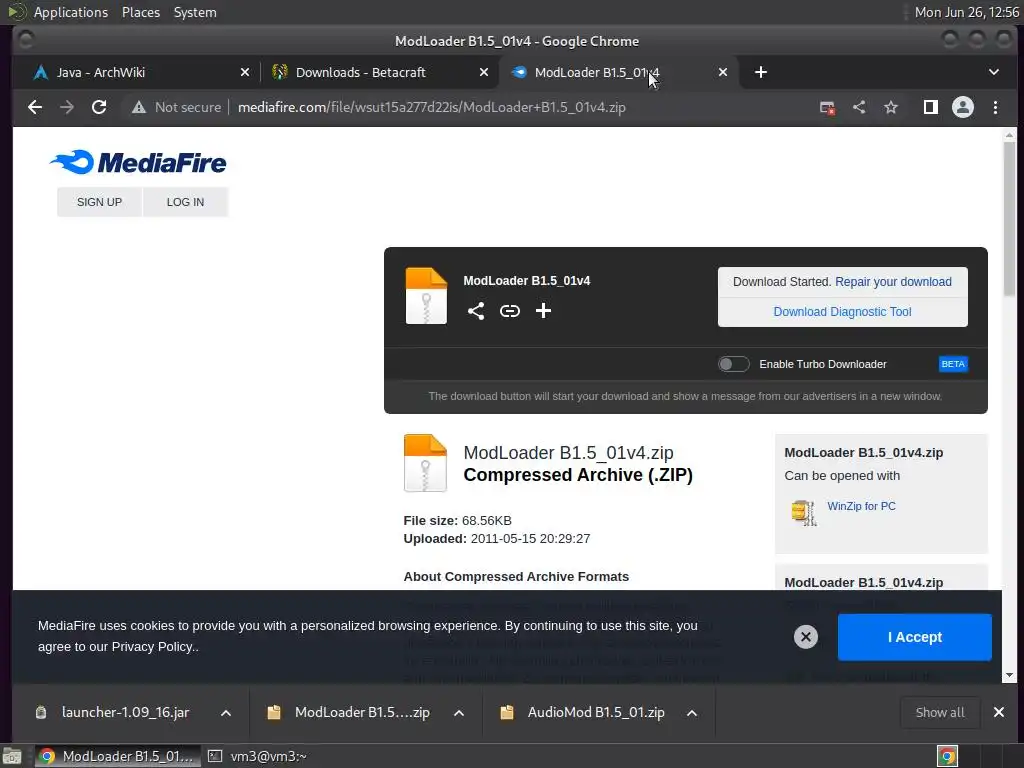Viewport: 1024px width, 768px height.
Task: Close the ModLoader B1.5_01v4 tab
Action: coord(723,72)
